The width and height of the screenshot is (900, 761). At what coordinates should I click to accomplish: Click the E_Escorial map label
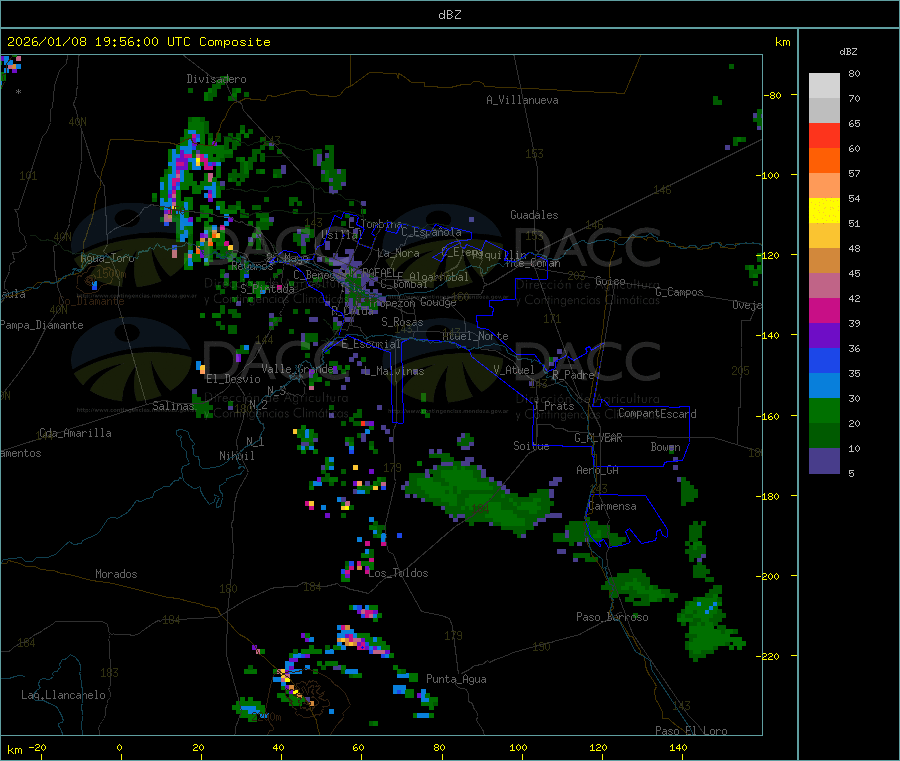pyautogui.click(x=371, y=344)
